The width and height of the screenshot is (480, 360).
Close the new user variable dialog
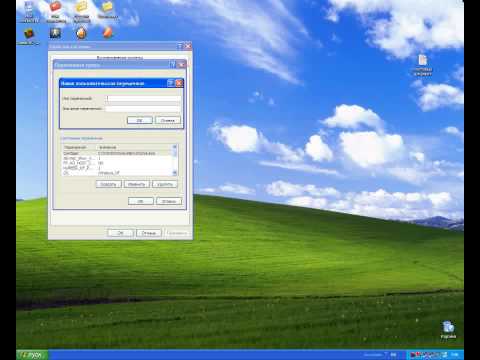[x=179, y=83]
